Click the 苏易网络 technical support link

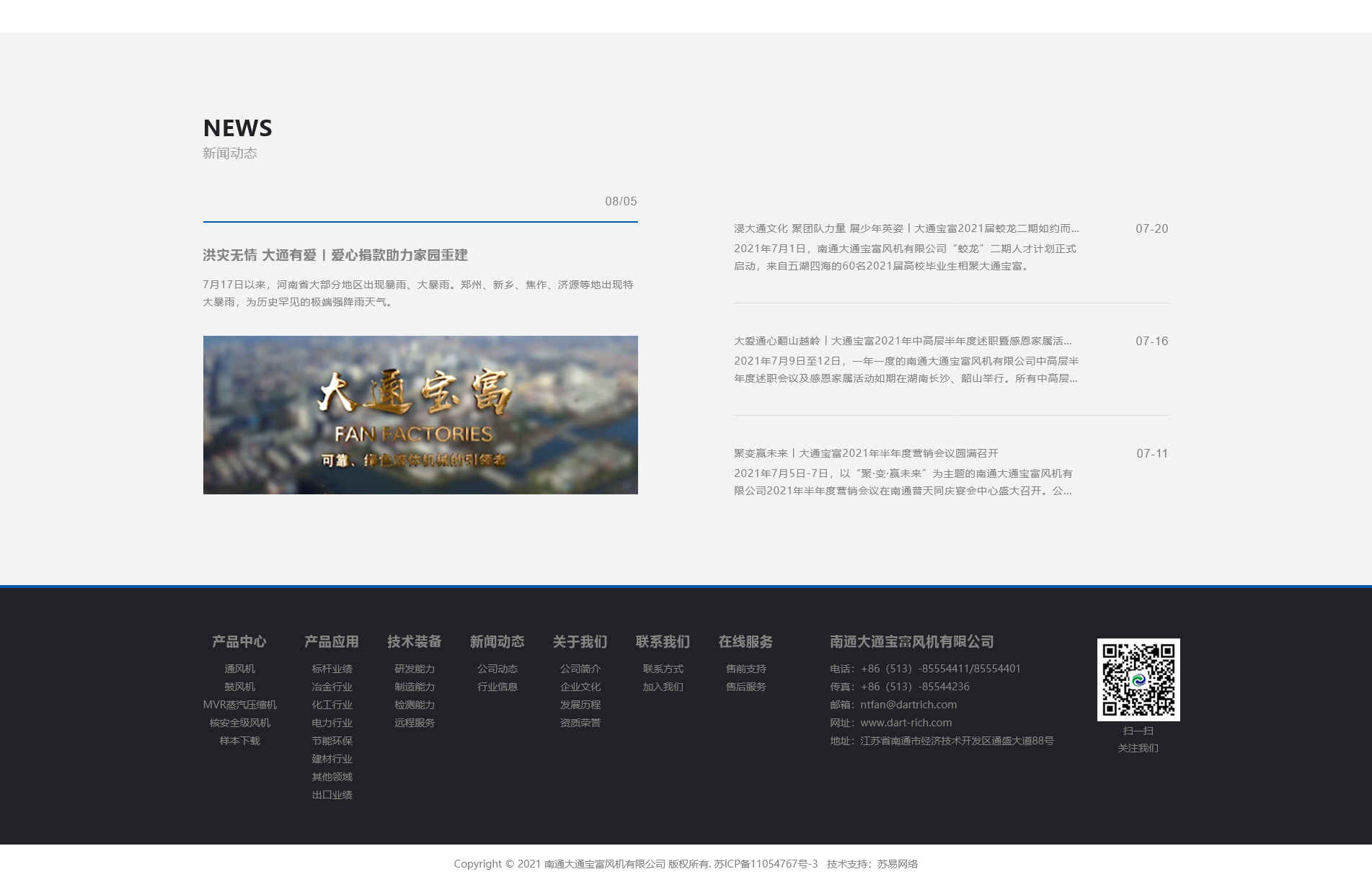click(x=898, y=864)
